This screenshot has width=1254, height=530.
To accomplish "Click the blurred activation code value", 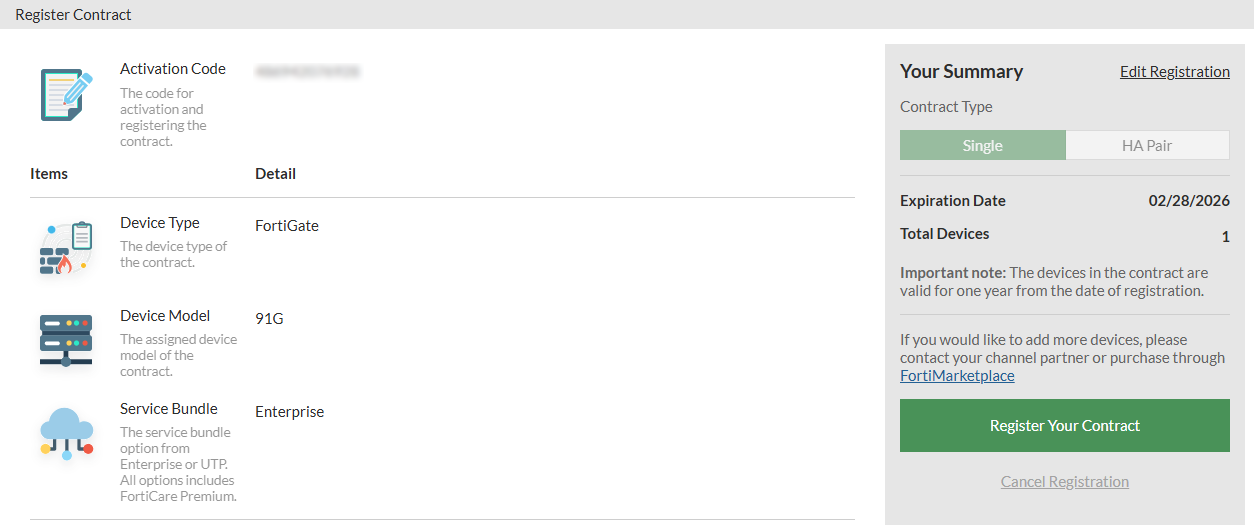I will (x=307, y=72).
